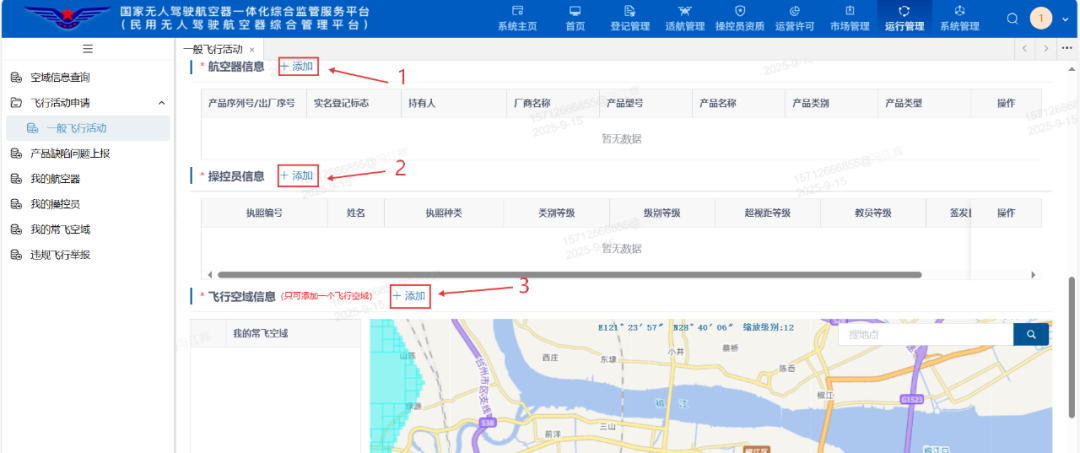This screenshot has width=1080, height=453.
Task: Close the 一般飞行活动 tab
Action: 252,50
